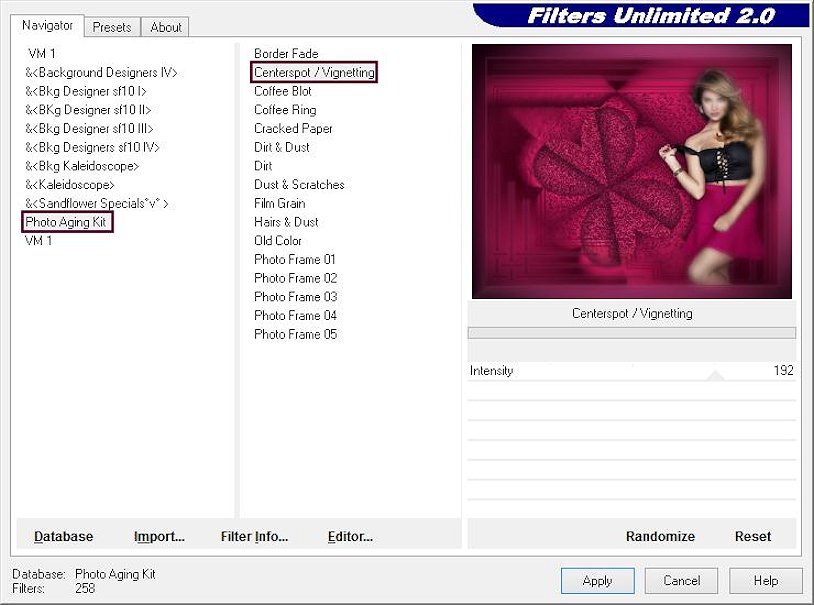The height and width of the screenshot is (605, 814).
Task: Select &<Bkg Designers sf10 IV> category
Action: pyautogui.click(x=92, y=147)
